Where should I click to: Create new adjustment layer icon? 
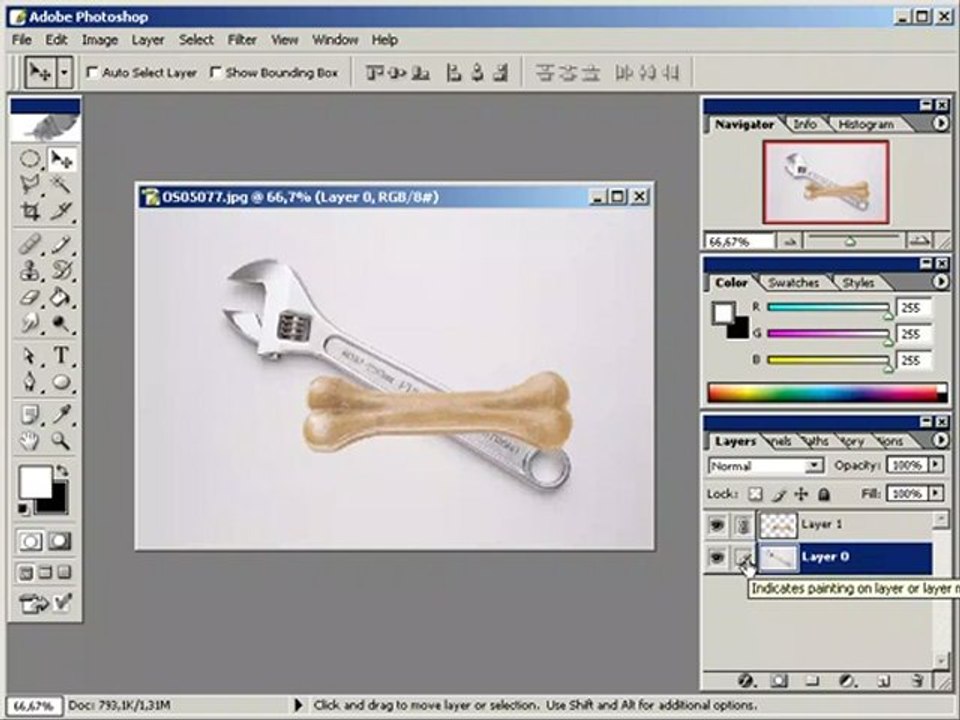847,680
